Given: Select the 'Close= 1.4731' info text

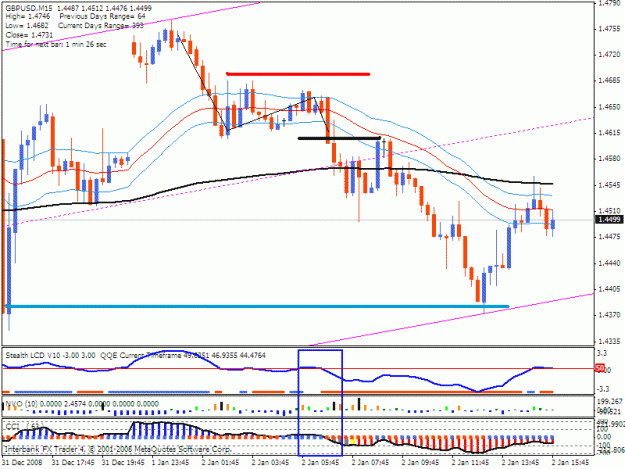Looking at the screenshot, I should 29,35.
